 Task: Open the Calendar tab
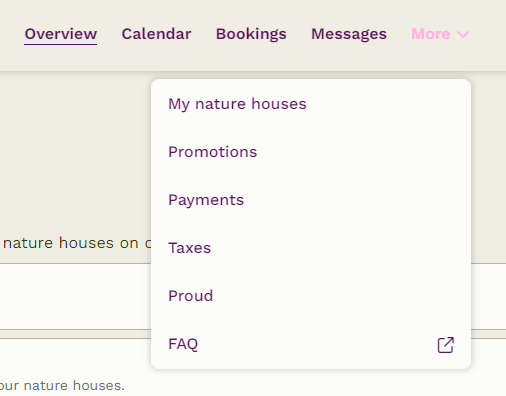156,34
